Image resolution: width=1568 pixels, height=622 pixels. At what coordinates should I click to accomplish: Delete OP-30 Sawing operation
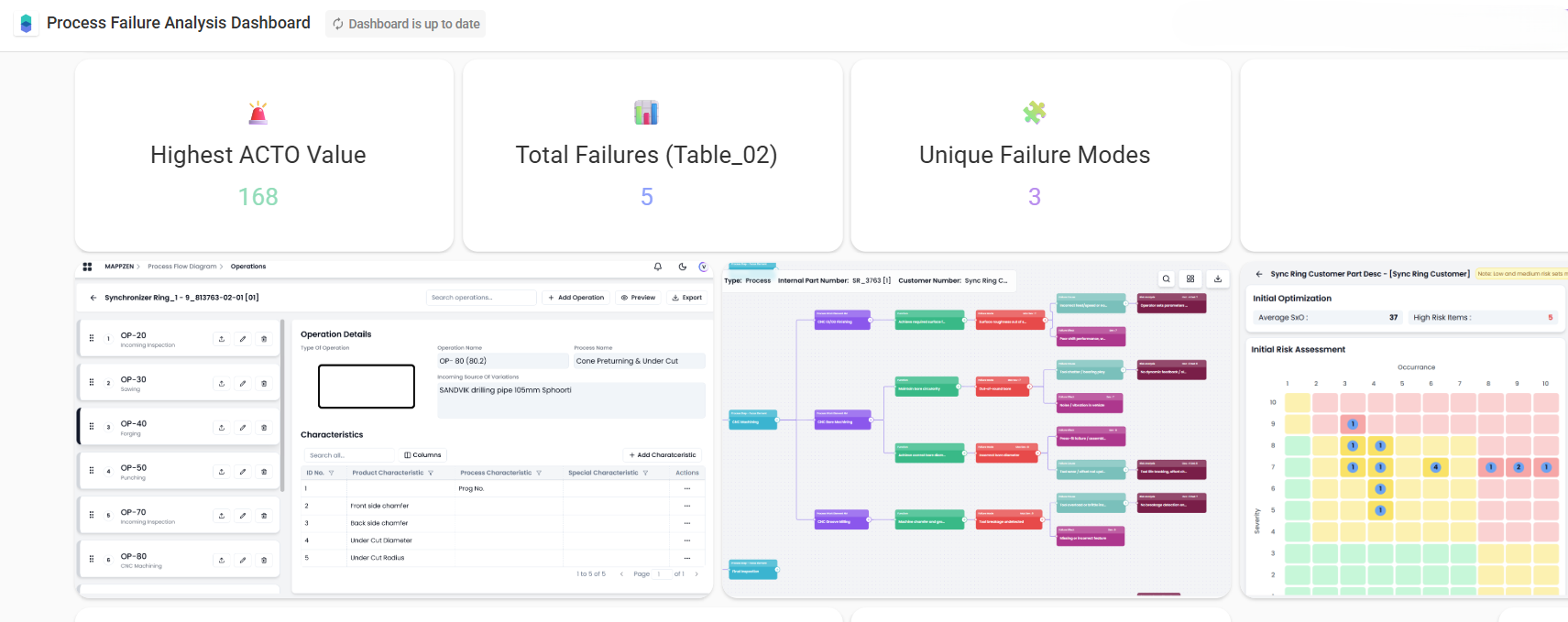(264, 384)
